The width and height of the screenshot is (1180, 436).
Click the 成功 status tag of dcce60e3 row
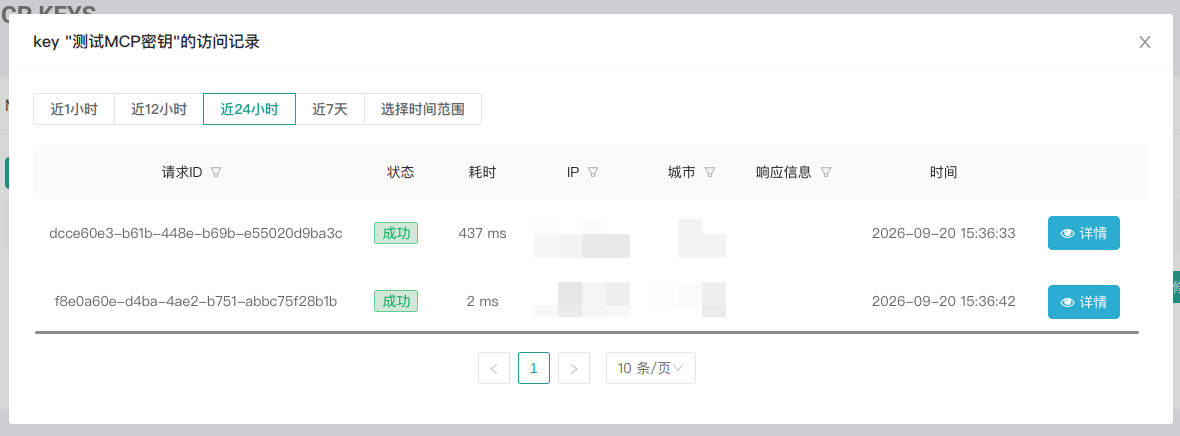coord(396,233)
